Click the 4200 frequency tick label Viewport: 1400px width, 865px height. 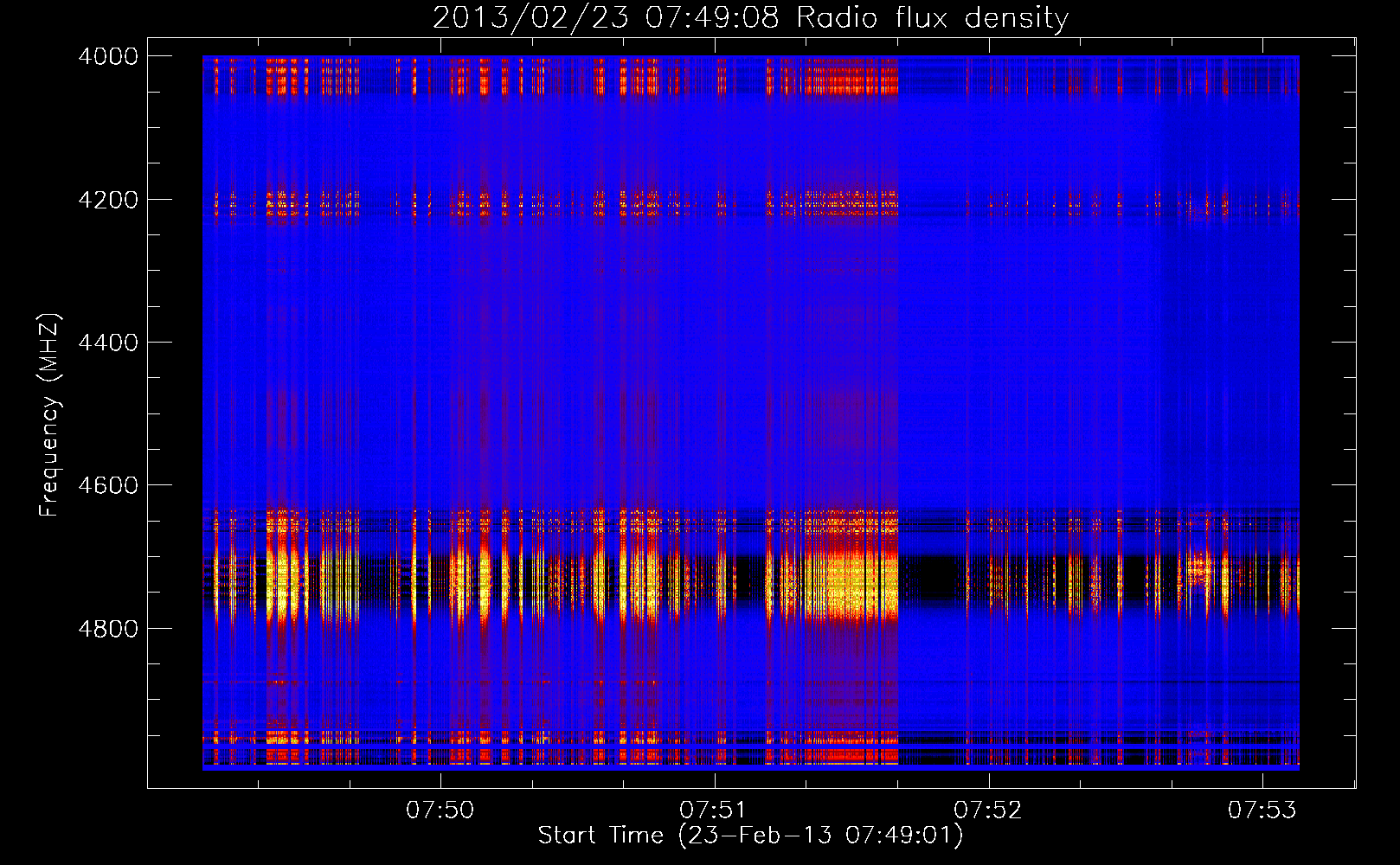tap(108, 200)
